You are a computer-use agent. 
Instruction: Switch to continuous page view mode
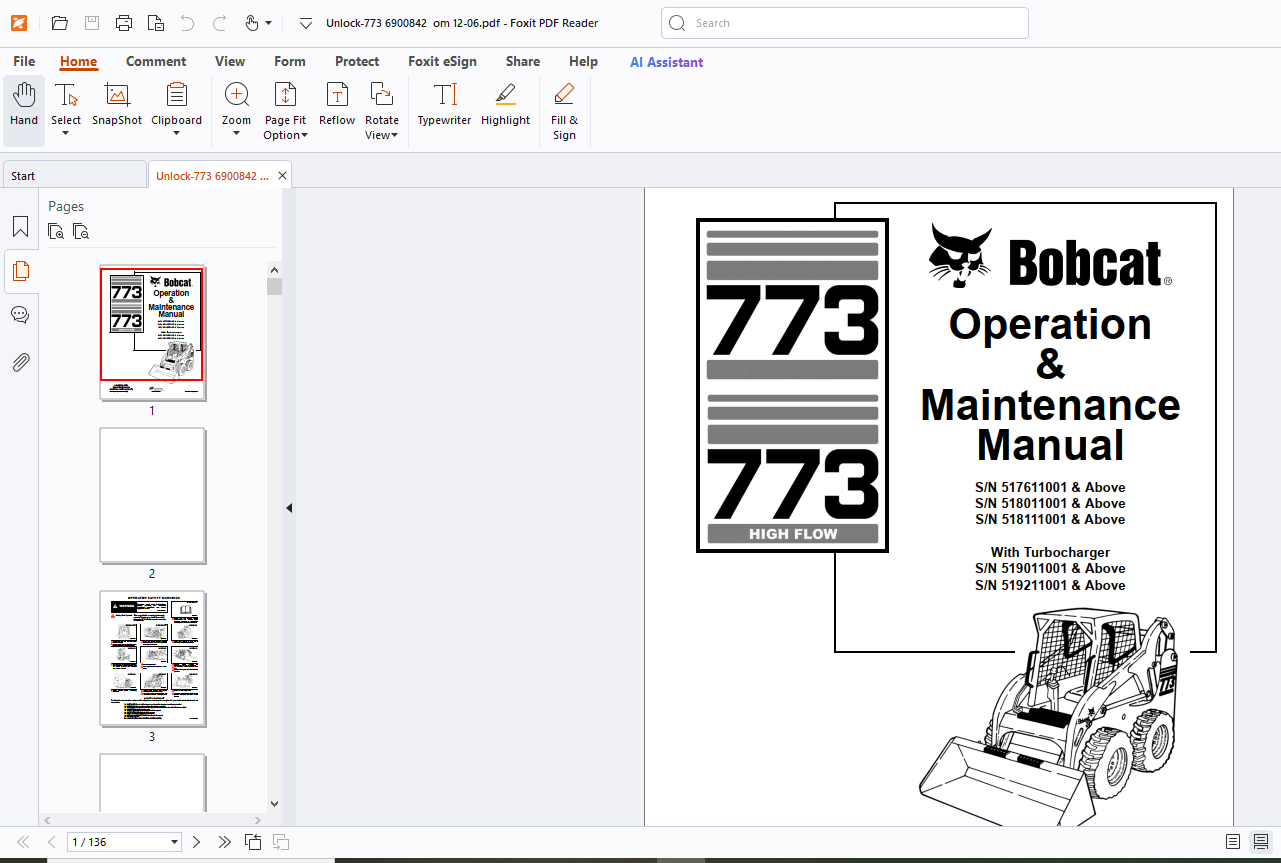pos(1262,842)
